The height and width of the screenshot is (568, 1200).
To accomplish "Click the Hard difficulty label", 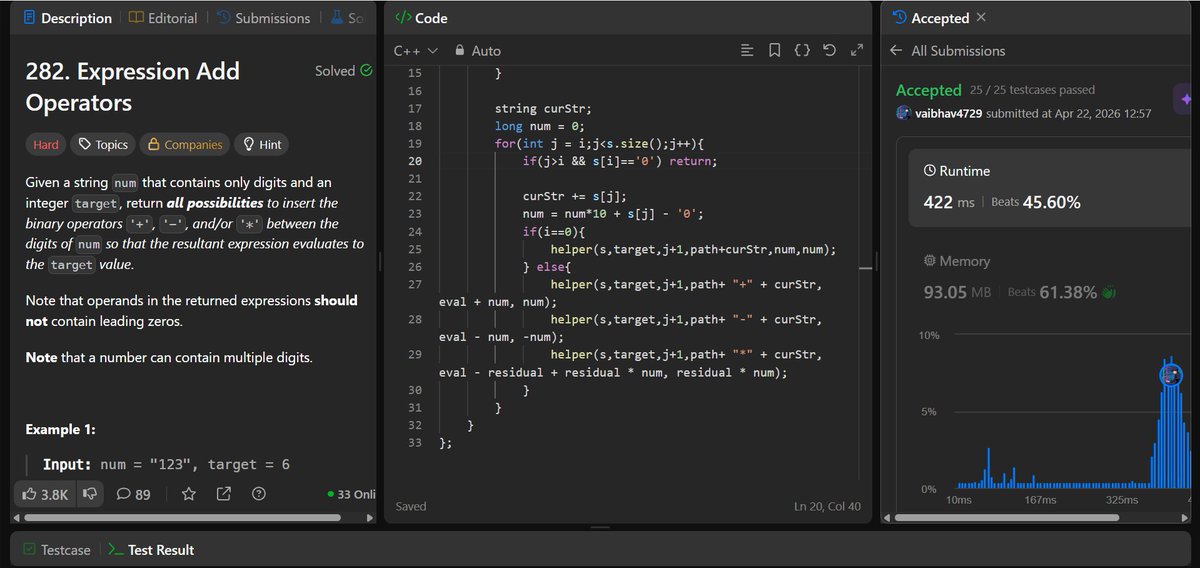I will pyautogui.click(x=46, y=145).
